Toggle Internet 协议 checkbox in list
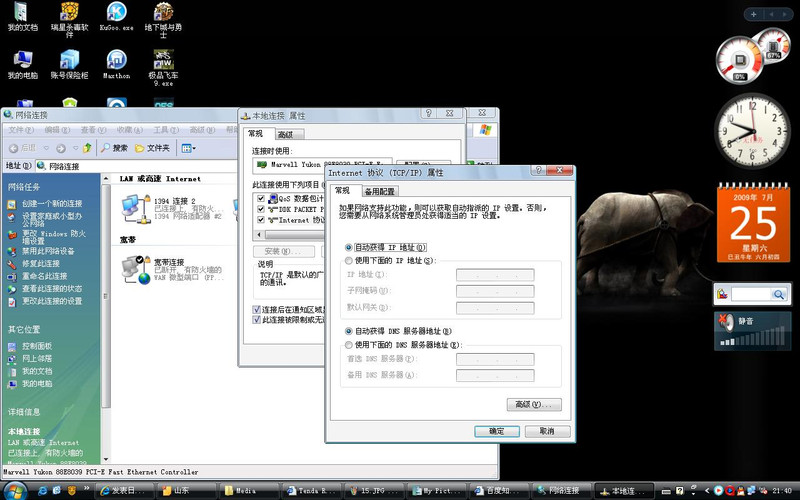The image size is (800, 500). [261, 220]
